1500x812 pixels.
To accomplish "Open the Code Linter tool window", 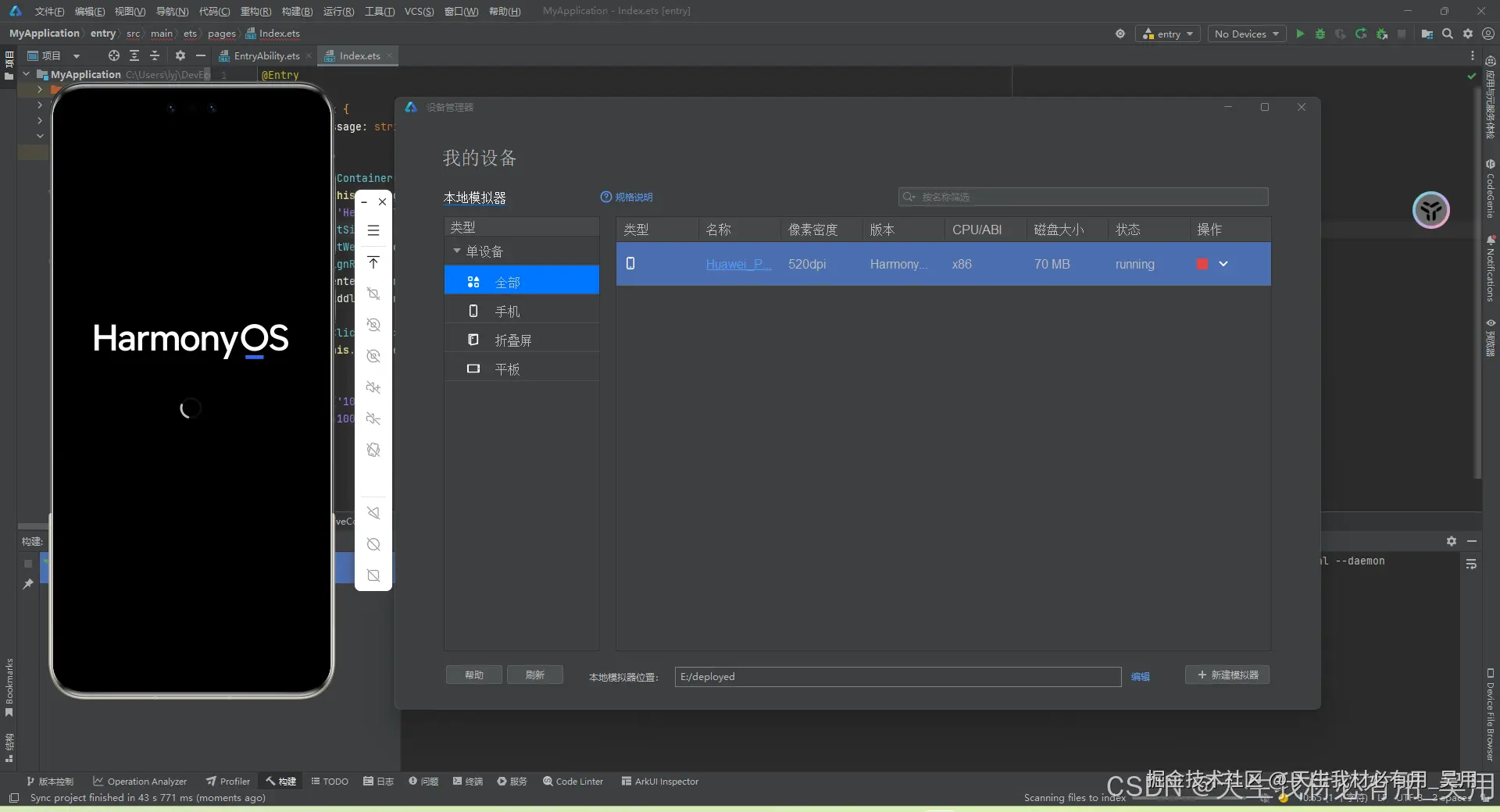I will (573, 781).
